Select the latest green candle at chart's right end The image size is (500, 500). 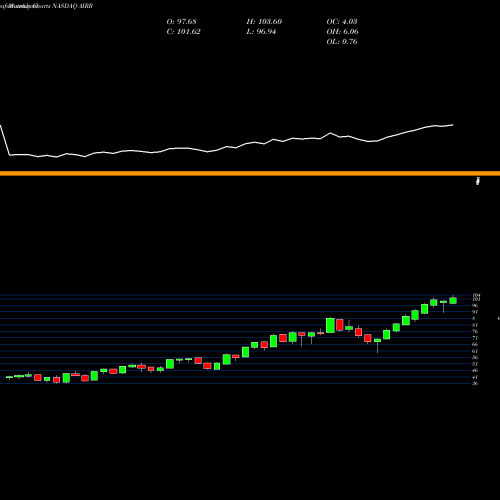pos(453,300)
